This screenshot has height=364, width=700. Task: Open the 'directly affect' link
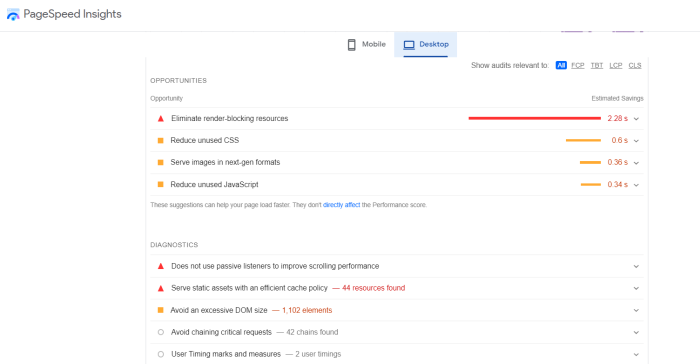click(x=342, y=205)
